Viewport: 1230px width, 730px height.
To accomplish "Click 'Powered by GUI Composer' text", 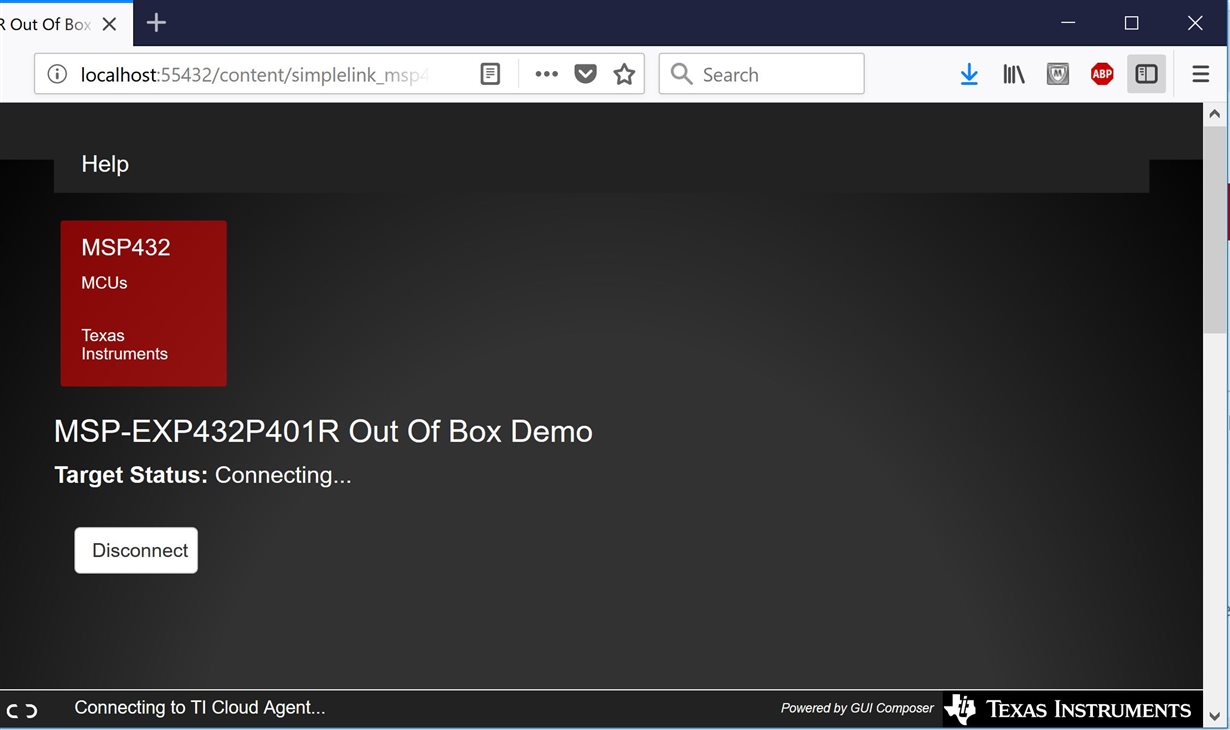I will pos(857,708).
